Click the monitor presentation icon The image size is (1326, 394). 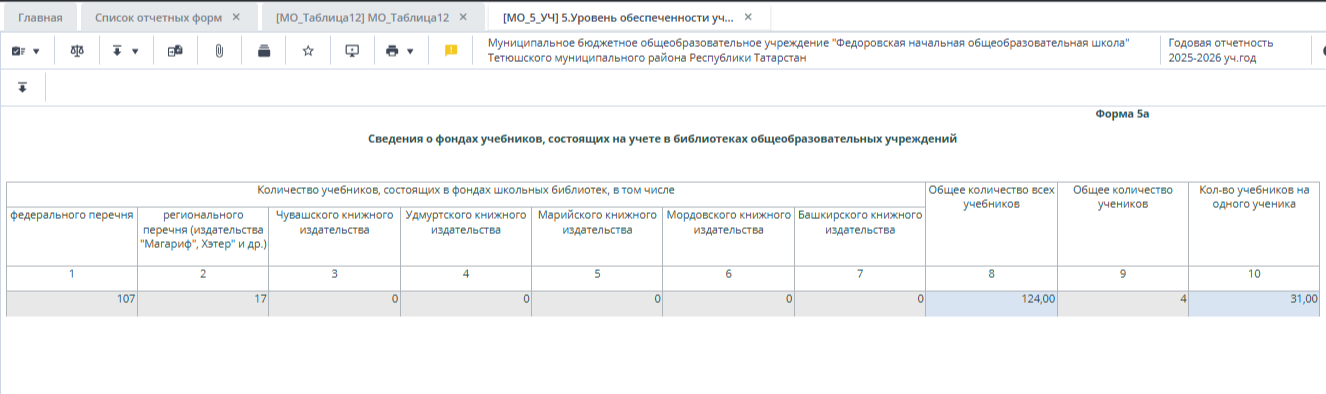[352, 51]
